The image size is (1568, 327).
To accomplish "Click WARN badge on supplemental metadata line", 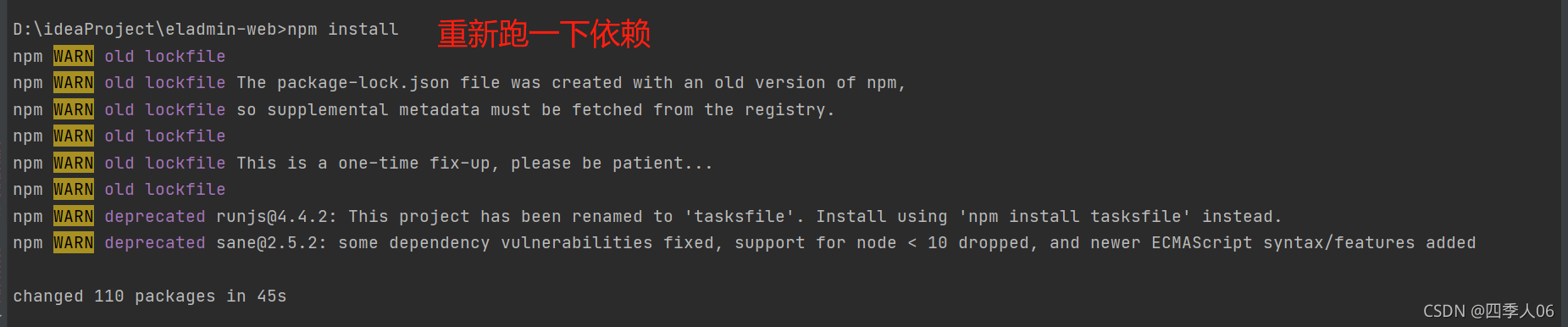I will point(74,109).
